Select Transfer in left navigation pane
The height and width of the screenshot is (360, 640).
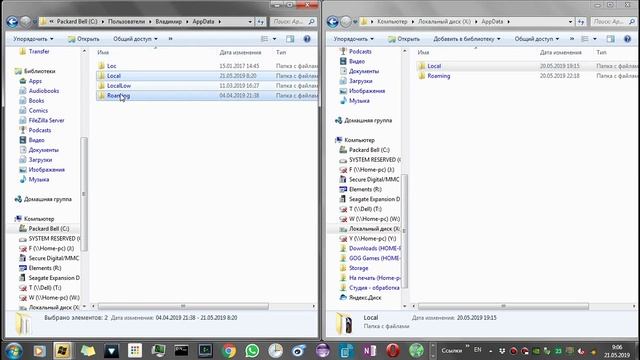coord(39,51)
